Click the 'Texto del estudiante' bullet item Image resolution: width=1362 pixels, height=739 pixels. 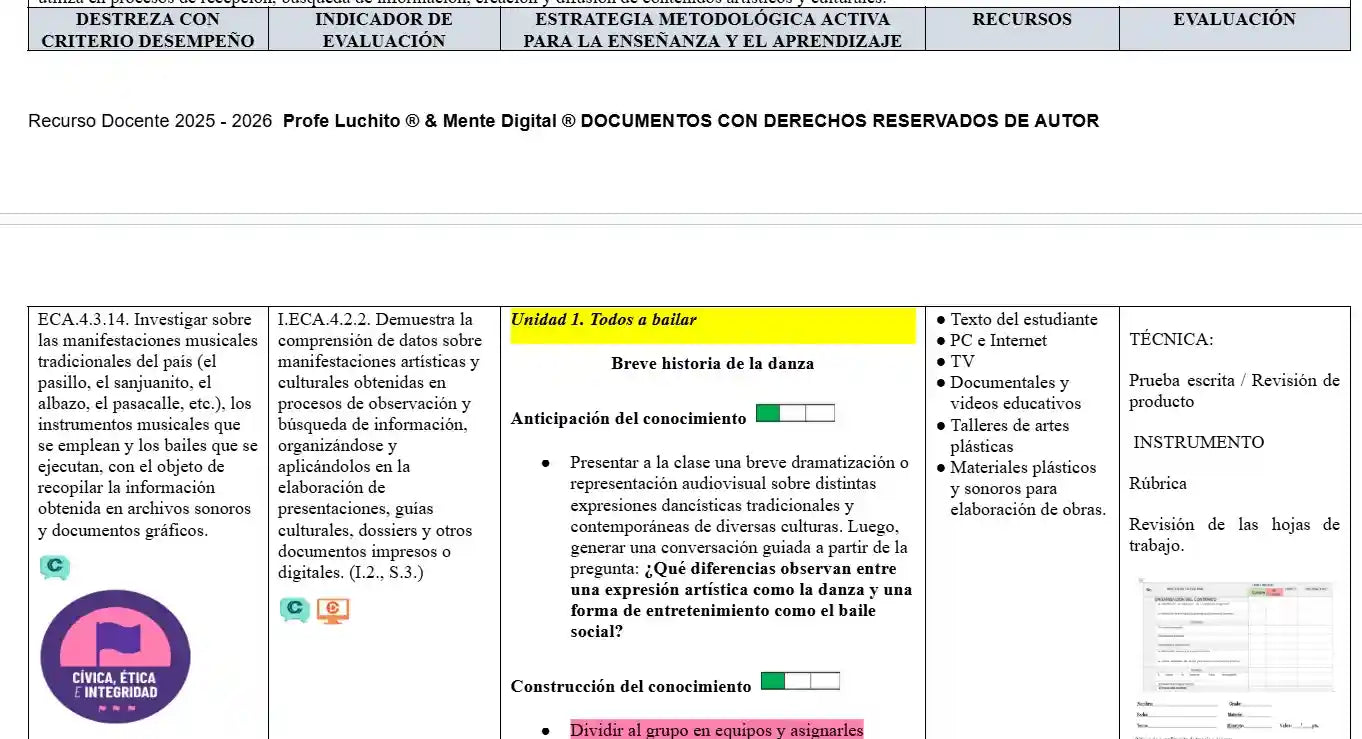[1023, 320]
